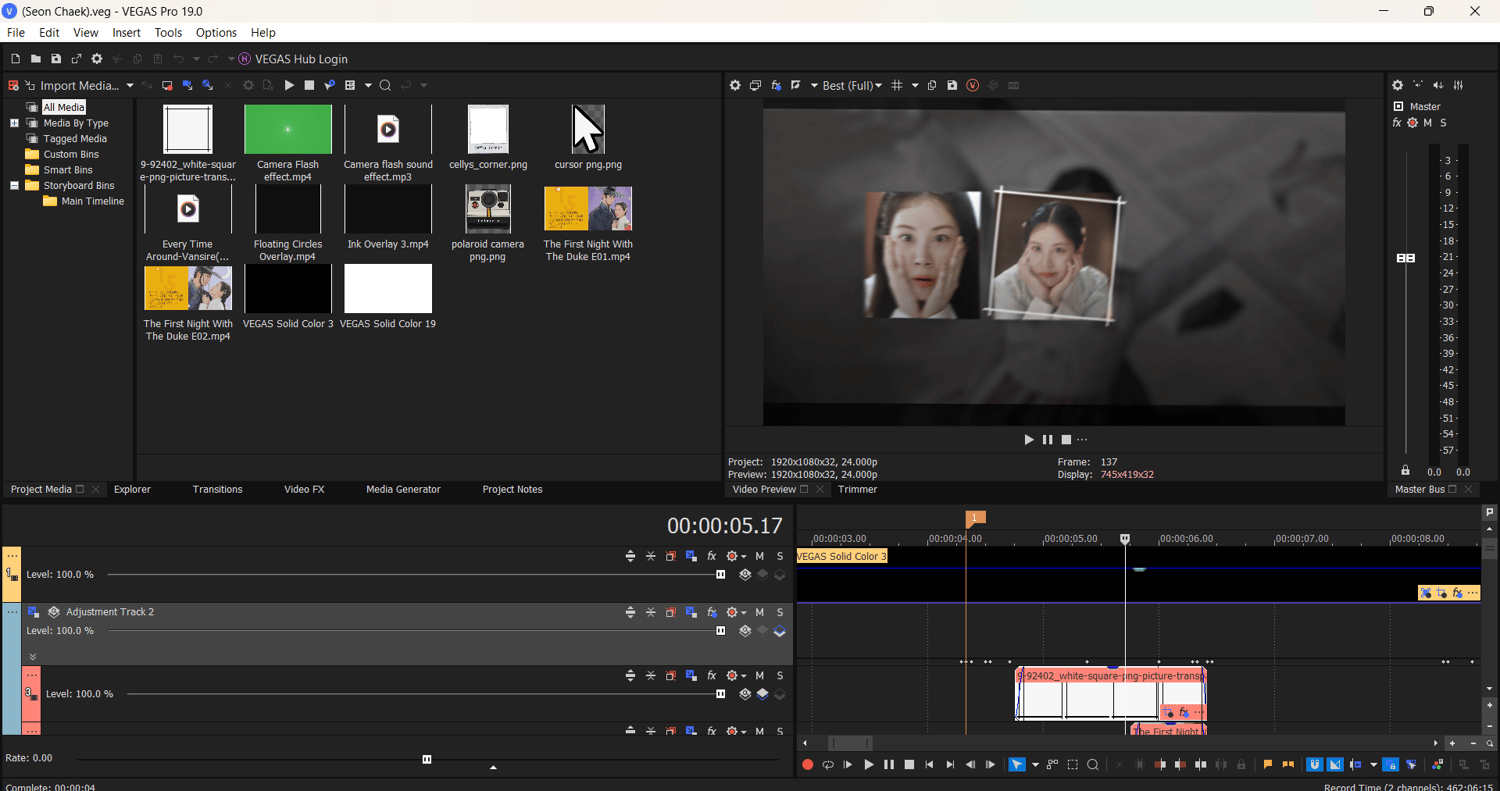Screen dimensions: 1500x791
Task: Save the project with the floppy disk icon
Action: (x=56, y=59)
